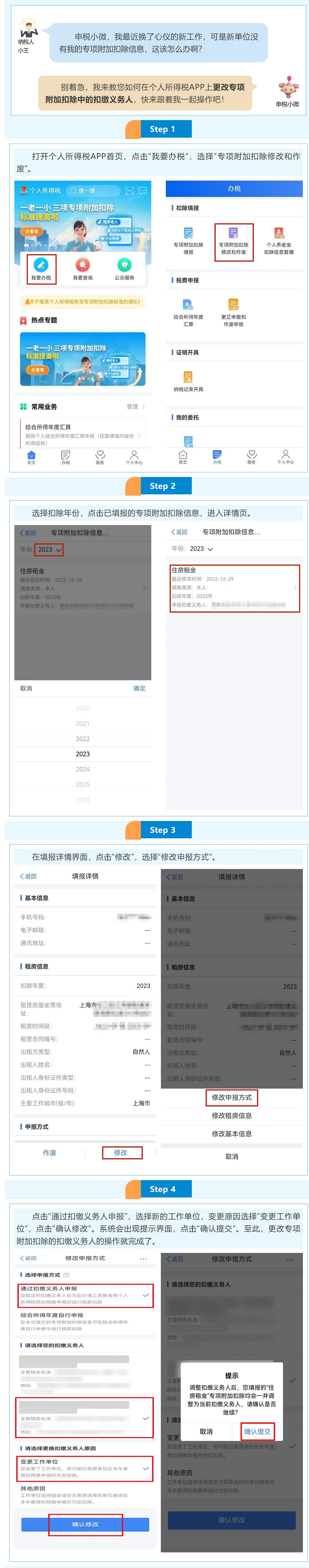Screen dimensions: 309x1568
Task: Click 取消 in the 提示 dialog
Action: [x=206, y=1431]
